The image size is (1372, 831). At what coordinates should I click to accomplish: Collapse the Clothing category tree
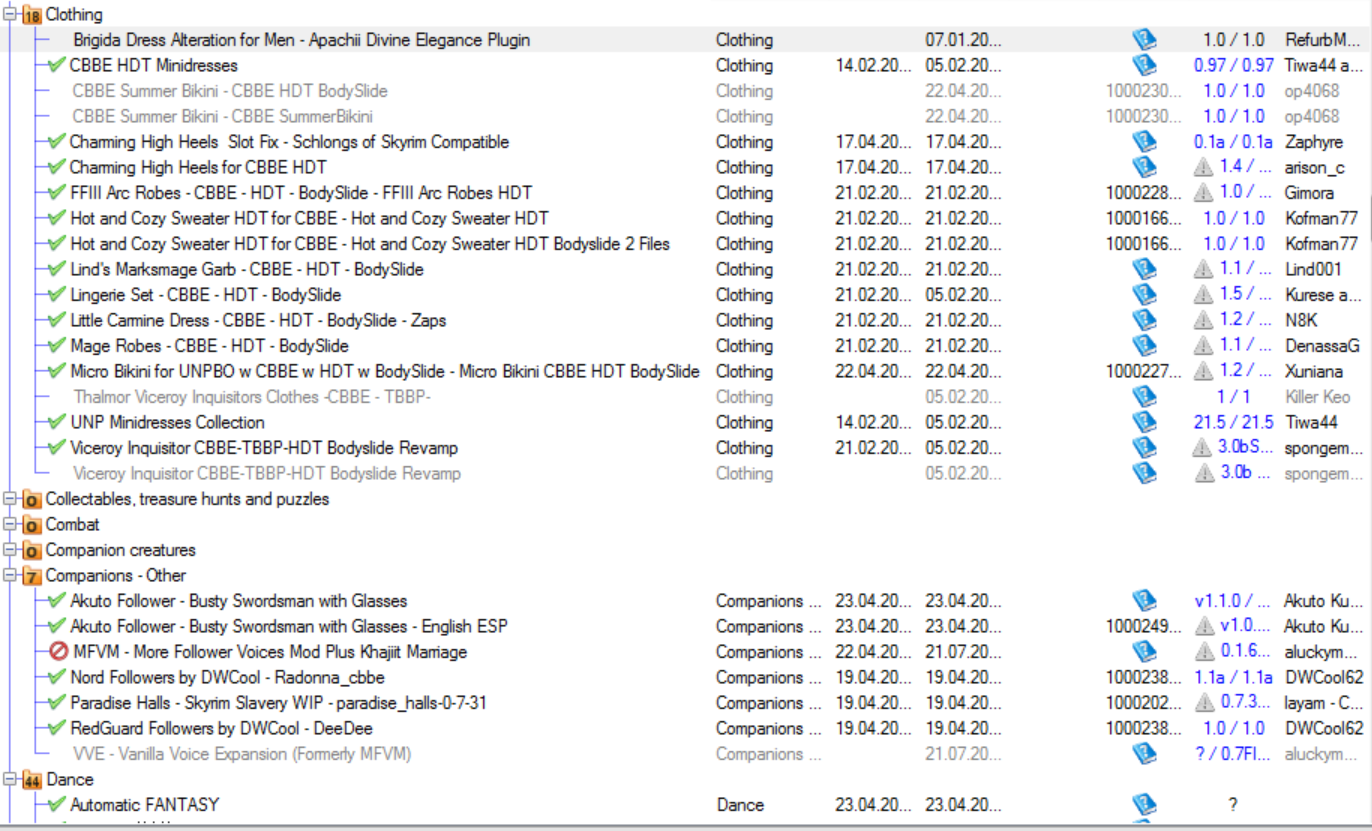tap(10, 14)
